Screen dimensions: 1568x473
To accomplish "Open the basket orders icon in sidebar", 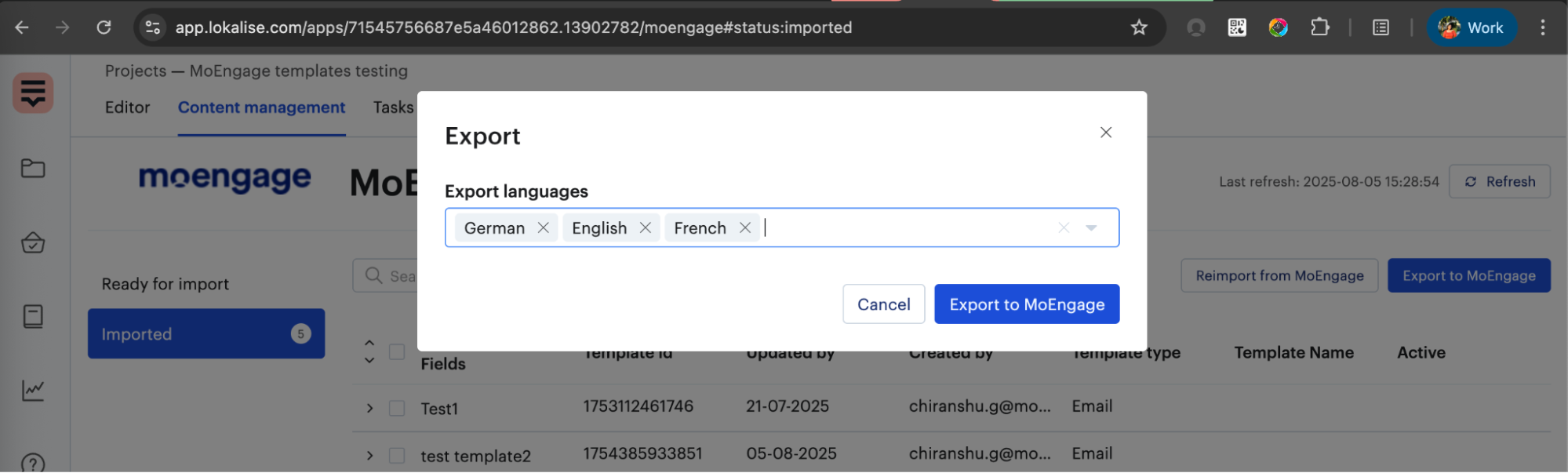I will coord(33,242).
